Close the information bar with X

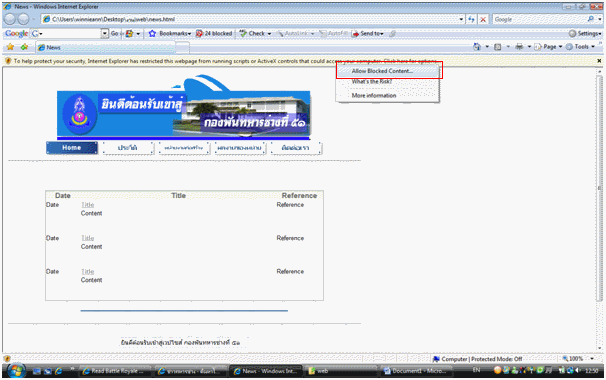[x=599, y=61]
